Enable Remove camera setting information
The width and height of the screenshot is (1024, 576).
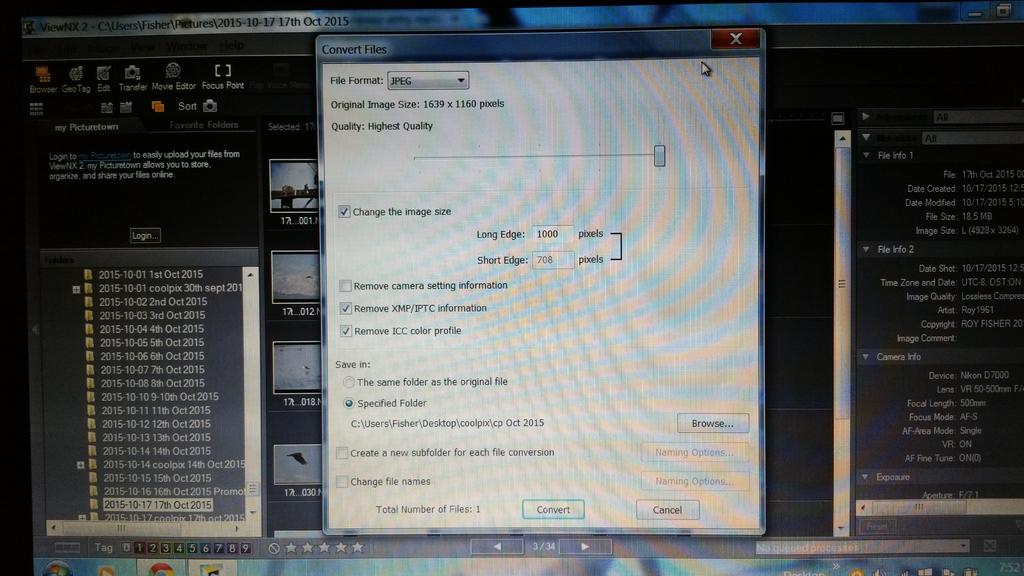[x=345, y=285]
